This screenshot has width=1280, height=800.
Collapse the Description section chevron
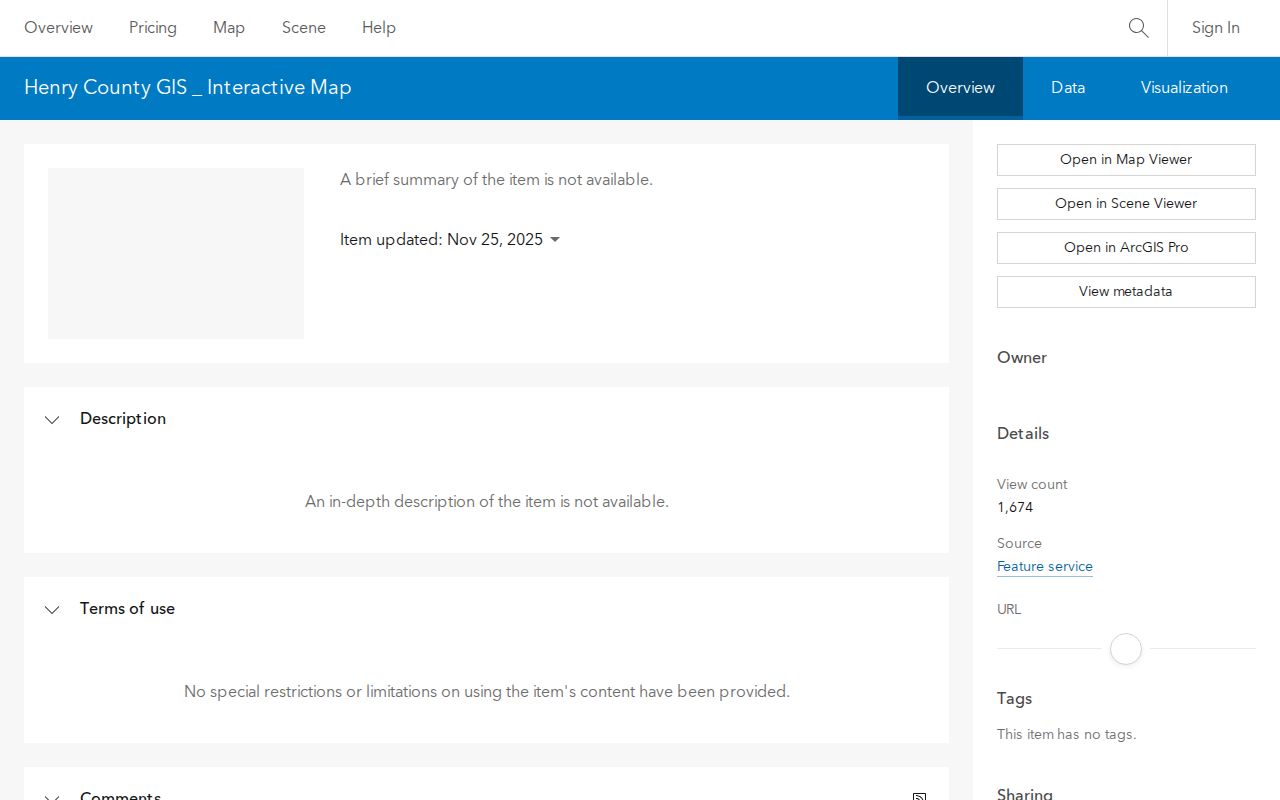[x=52, y=419]
